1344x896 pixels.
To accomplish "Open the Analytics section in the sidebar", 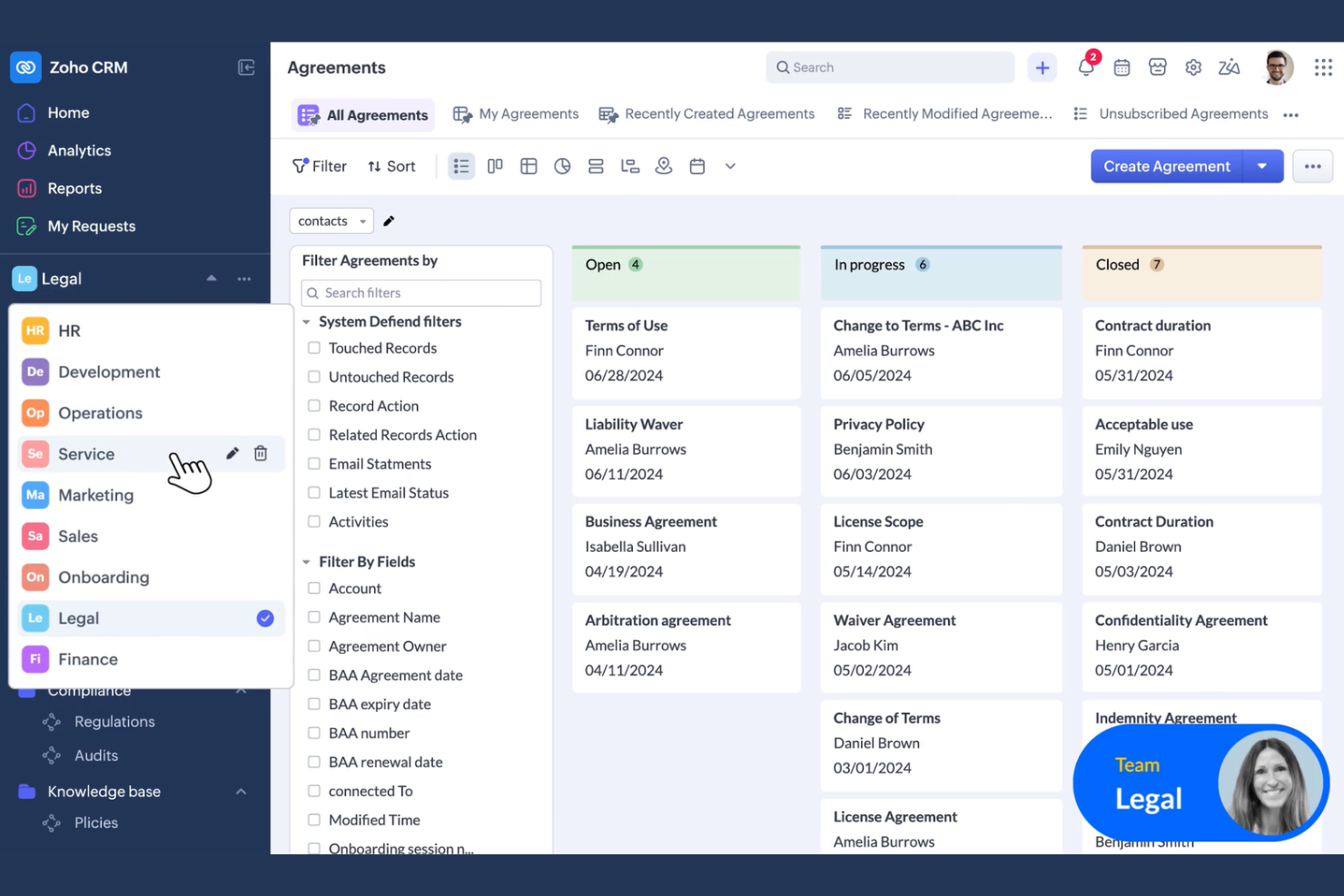I will coord(78,150).
